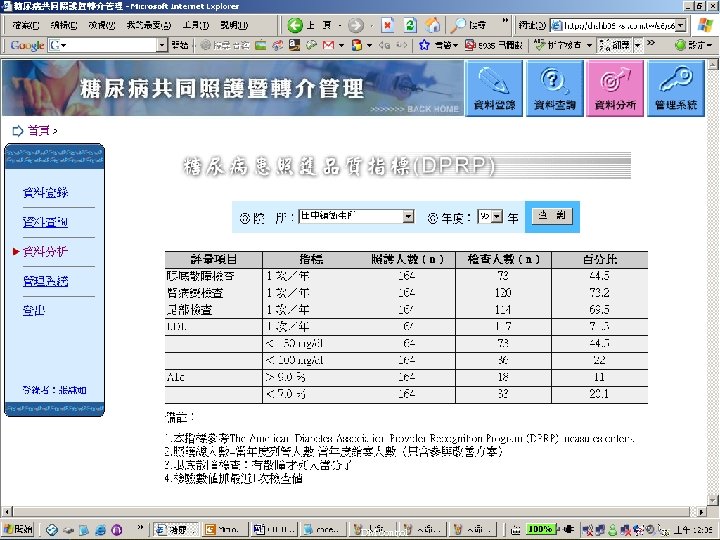This screenshot has height=540, width=720.
Task: Click the 評量項目 column header
Action: tap(214, 259)
